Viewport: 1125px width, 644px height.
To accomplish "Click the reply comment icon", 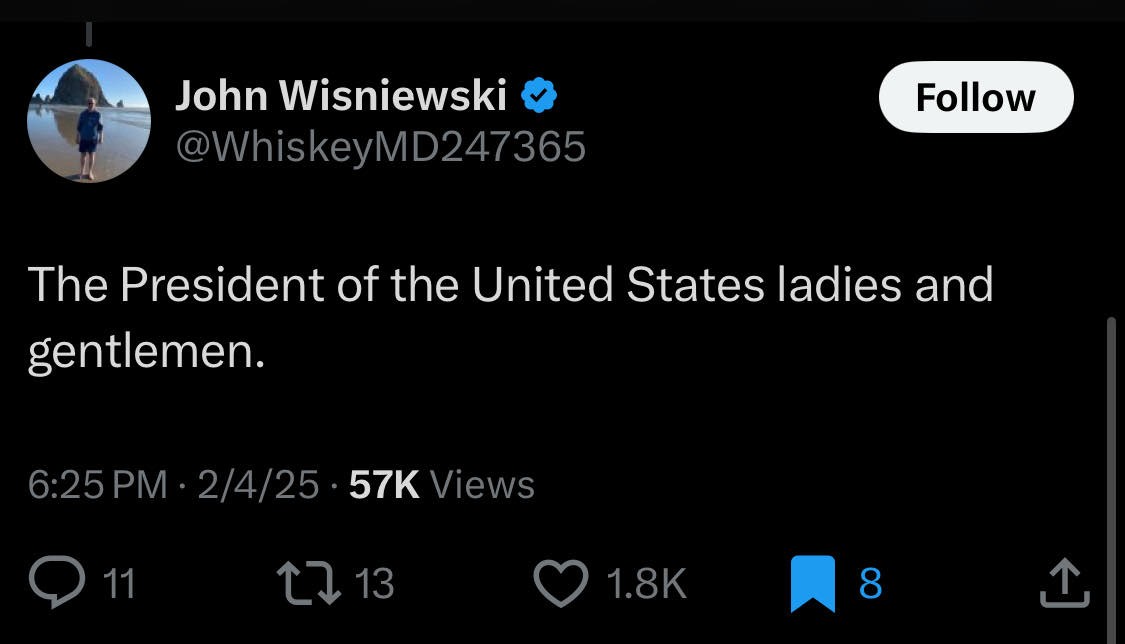I will (57, 581).
